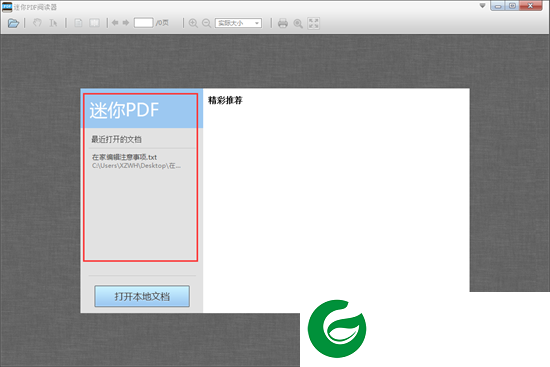Minimize the 迷你PDF阅读器 window
Screen dimensions: 550x367
point(497,6)
